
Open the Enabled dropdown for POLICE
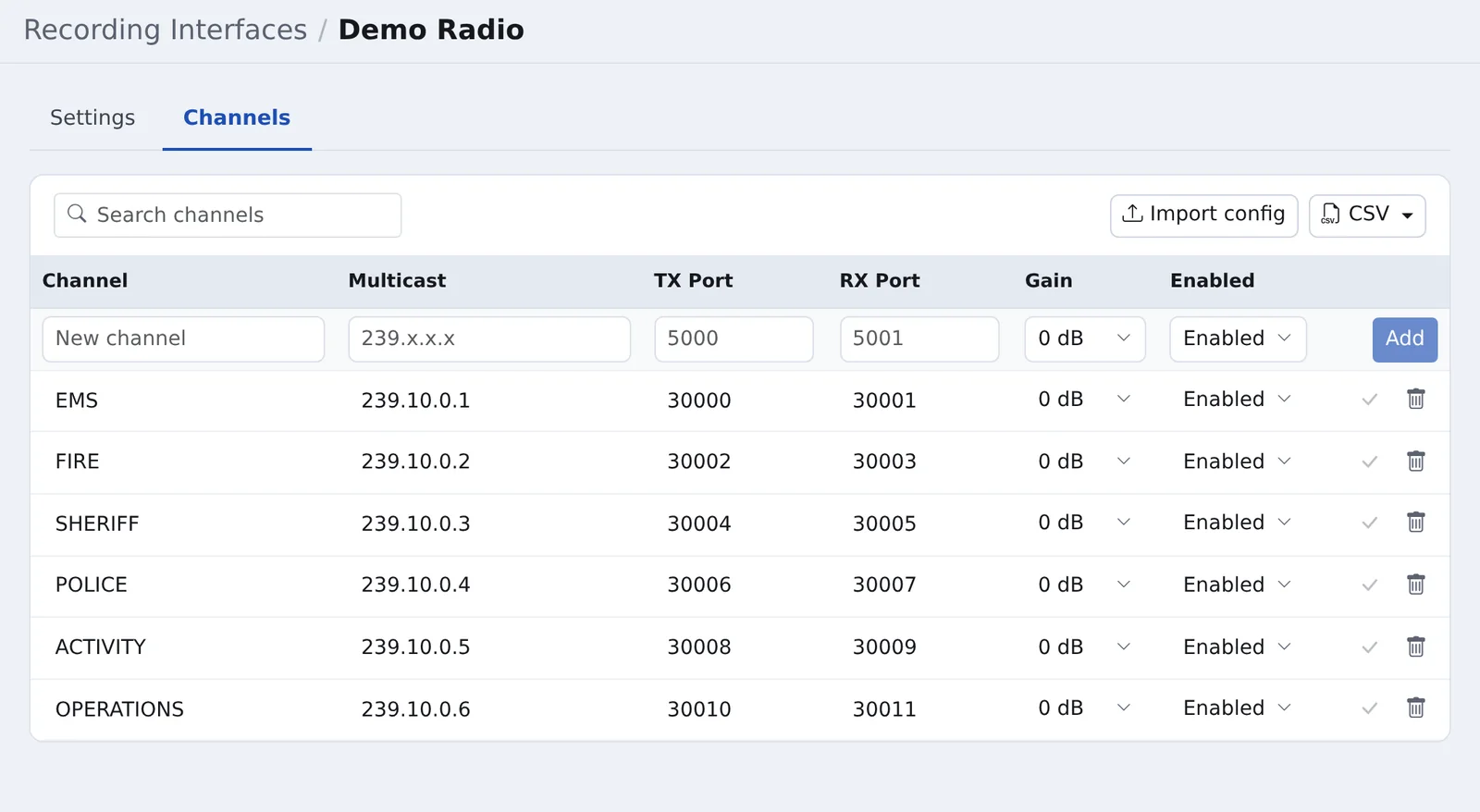tap(1238, 584)
